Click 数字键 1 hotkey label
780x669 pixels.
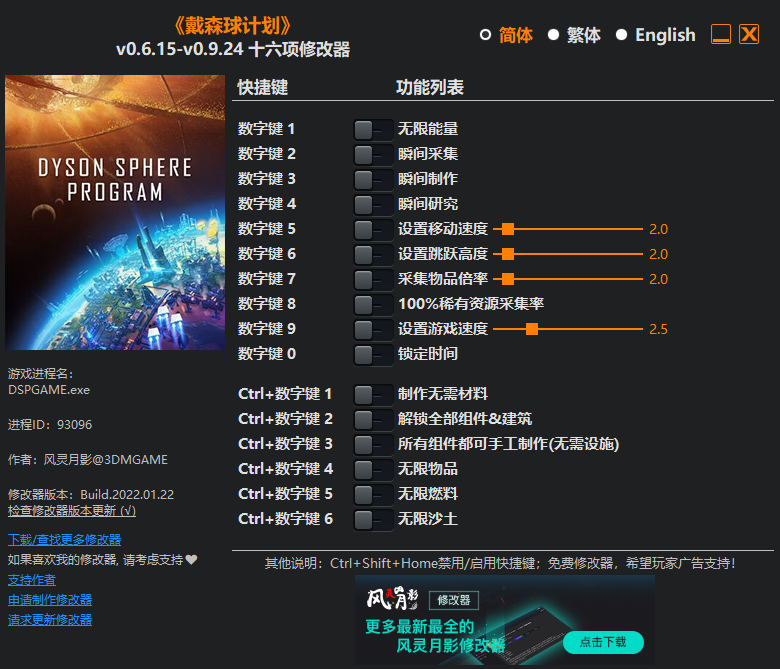click(266, 129)
